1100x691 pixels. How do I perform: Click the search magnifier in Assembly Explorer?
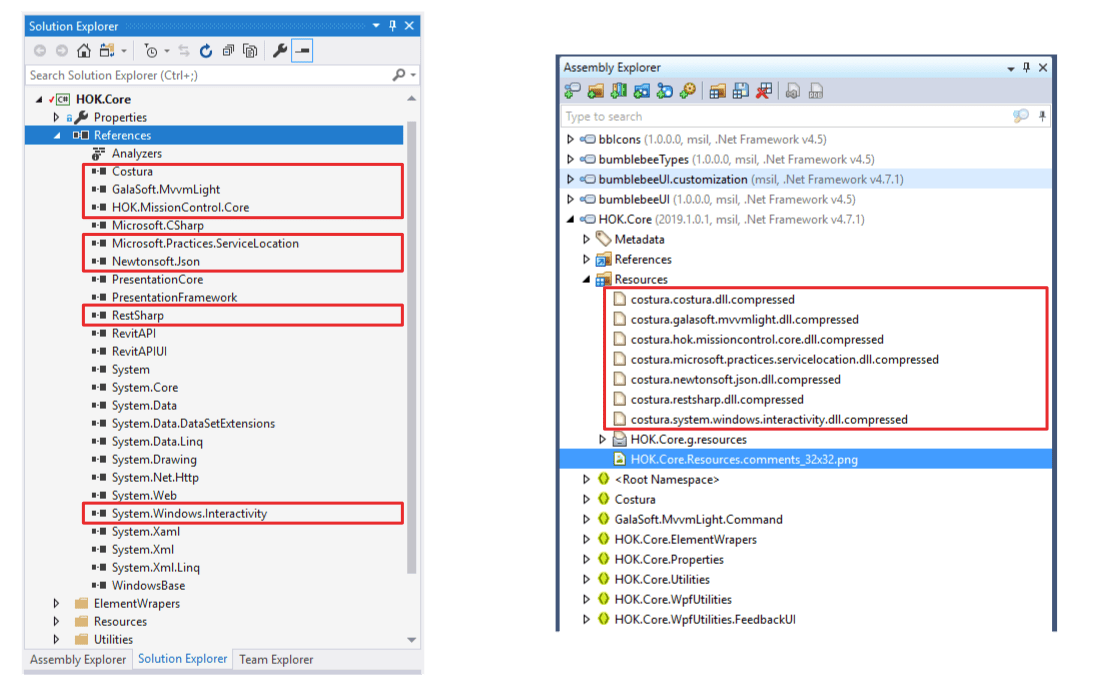(x=1021, y=116)
